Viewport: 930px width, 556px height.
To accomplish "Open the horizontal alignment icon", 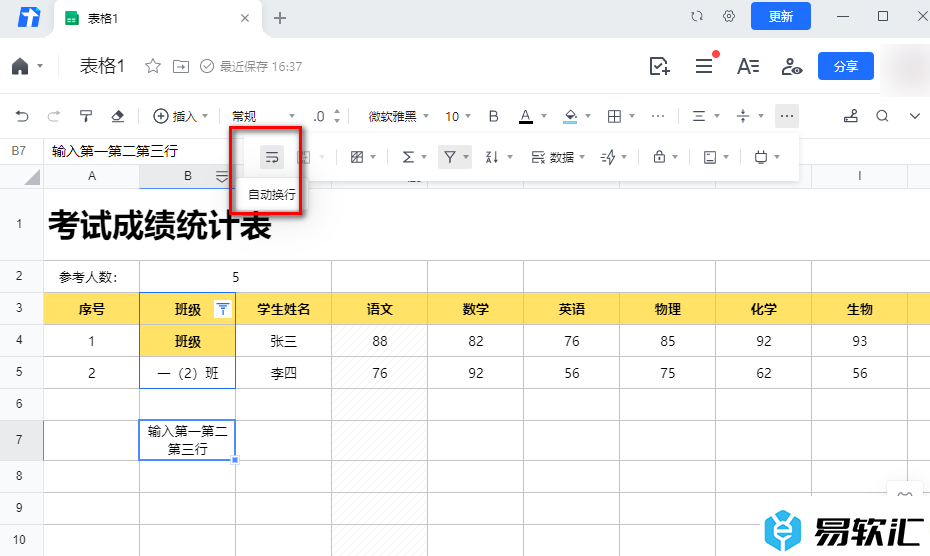I will [699, 116].
